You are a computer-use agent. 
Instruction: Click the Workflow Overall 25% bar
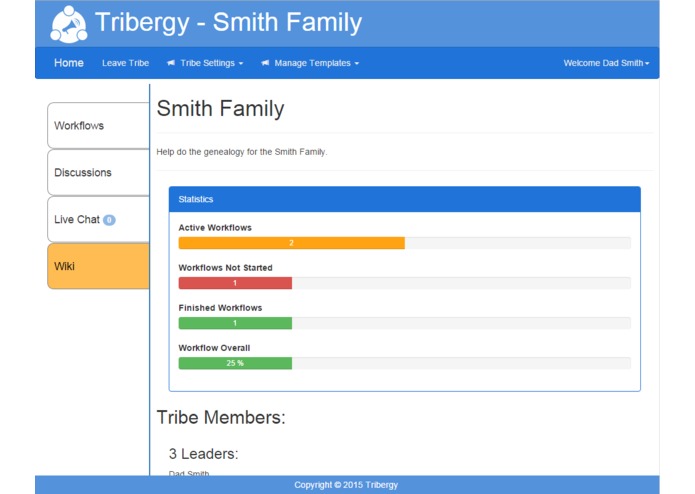tap(235, 363)
